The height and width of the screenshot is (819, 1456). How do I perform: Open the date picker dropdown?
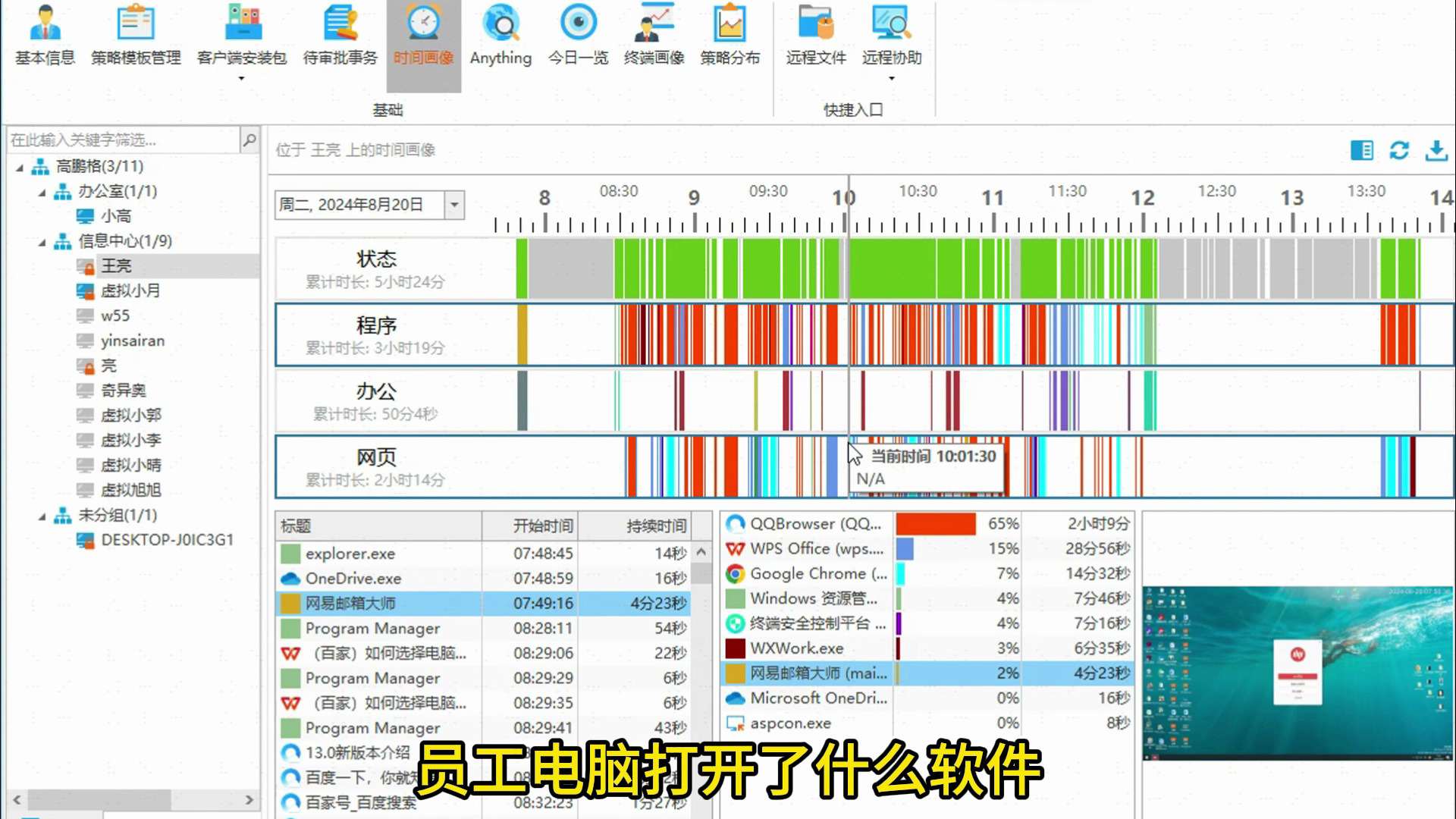[x=454, y=204]
